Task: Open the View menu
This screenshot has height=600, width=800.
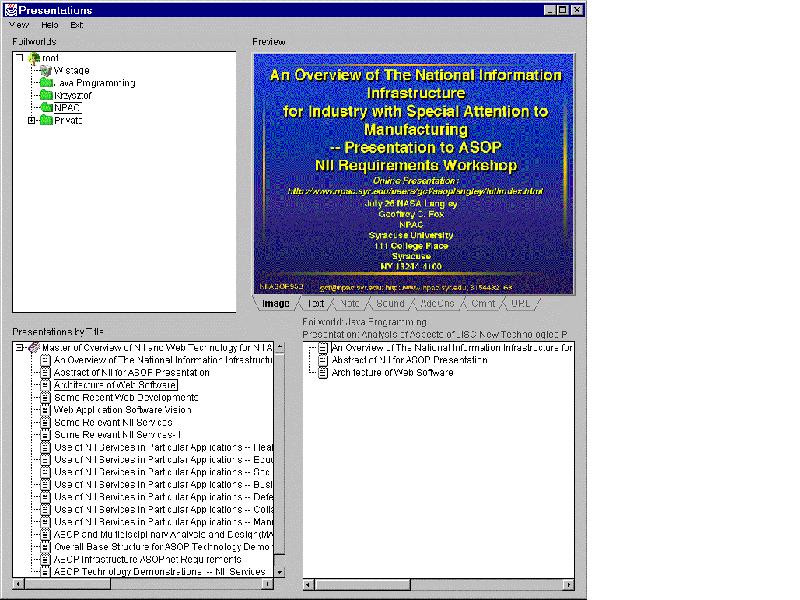Action: pyautogui.click(x=19, y=24)
